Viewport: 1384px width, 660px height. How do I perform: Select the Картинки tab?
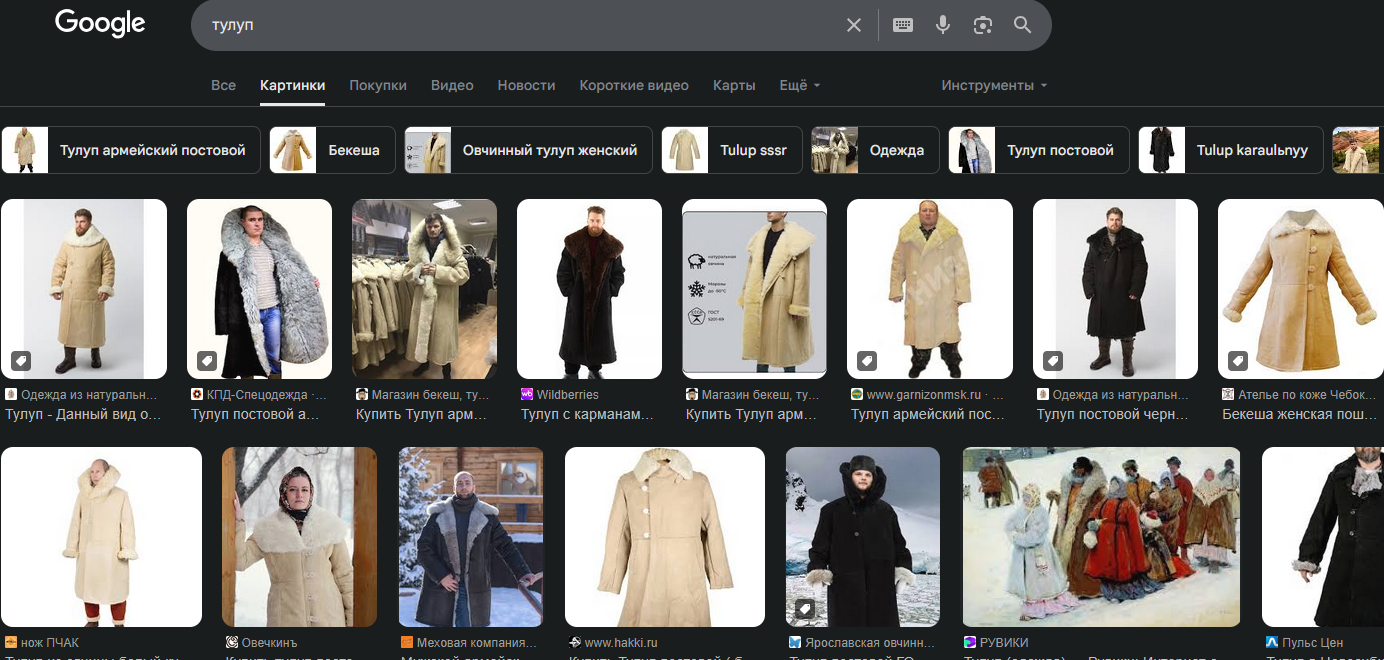[292, 85]
